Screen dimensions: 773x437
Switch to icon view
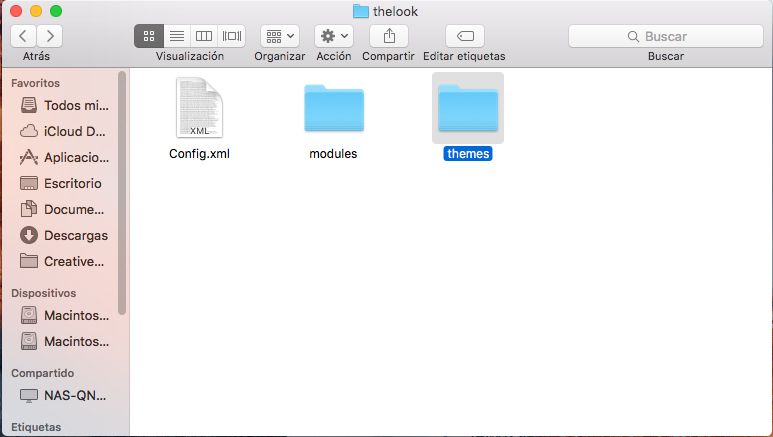click(149, 36)
